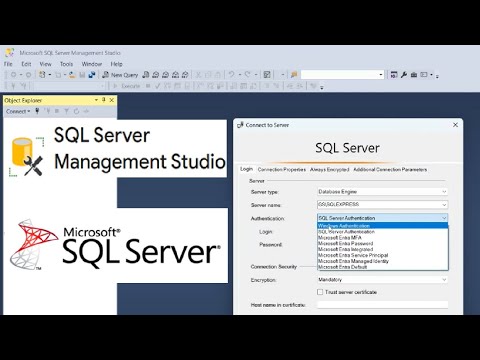Screen dimensions: 480x360
Task: Open the File menu
Action: click(8, 64)
